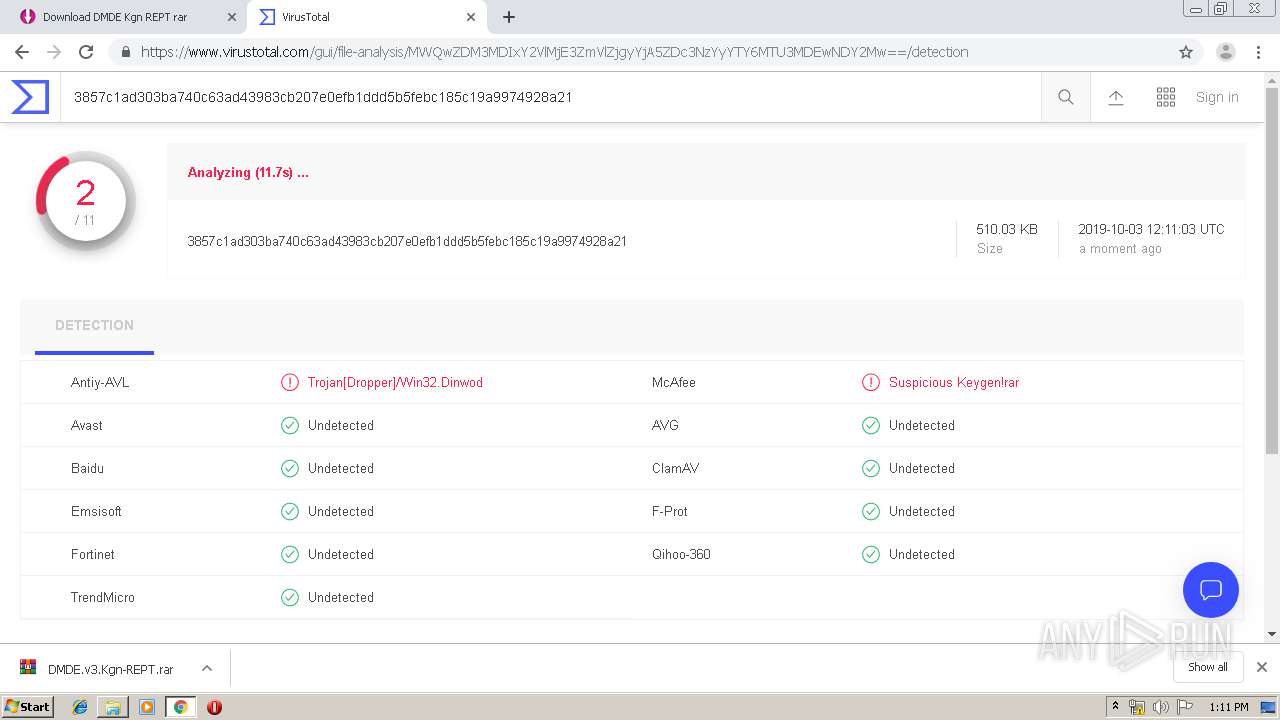Open the apps grid icon
Image resolution: width=1280 pixels, height=720 pixels.
(1166, 97)
